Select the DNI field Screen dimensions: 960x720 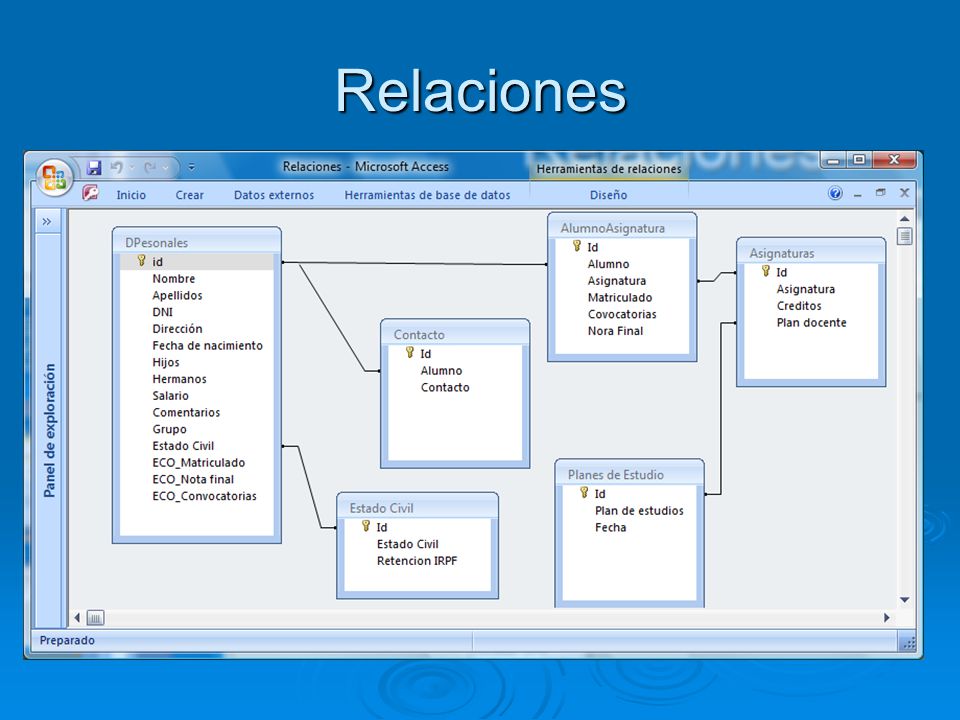pyautogui.click(x=162, y=312)
